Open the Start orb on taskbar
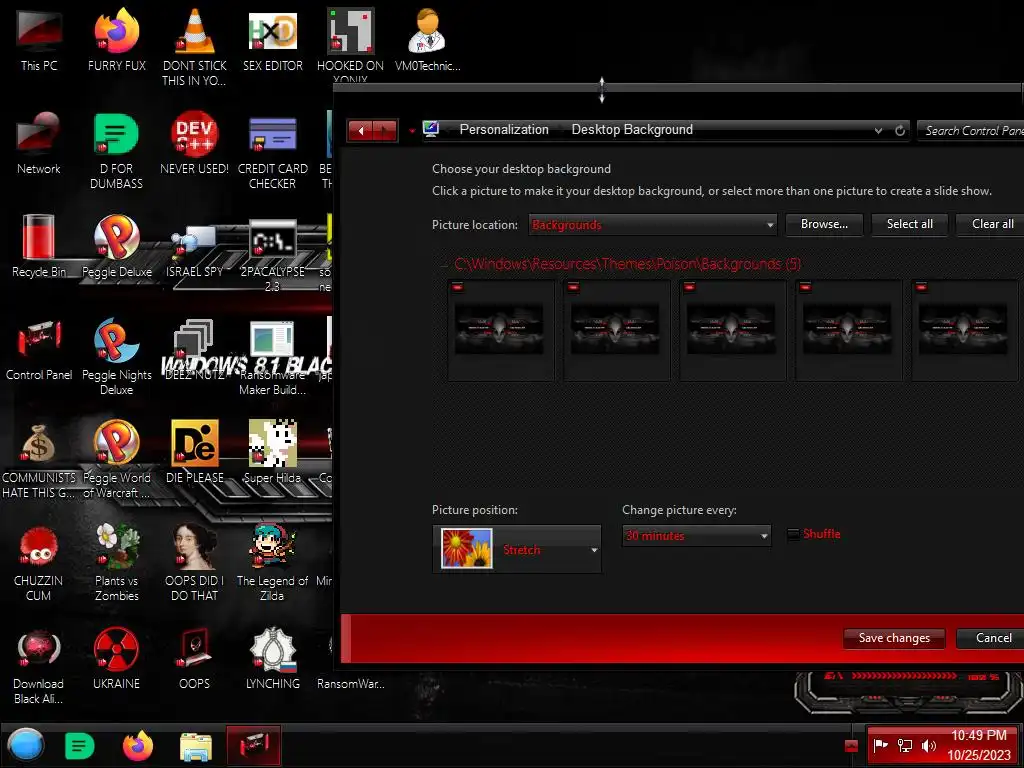 [x=26, y=745]
